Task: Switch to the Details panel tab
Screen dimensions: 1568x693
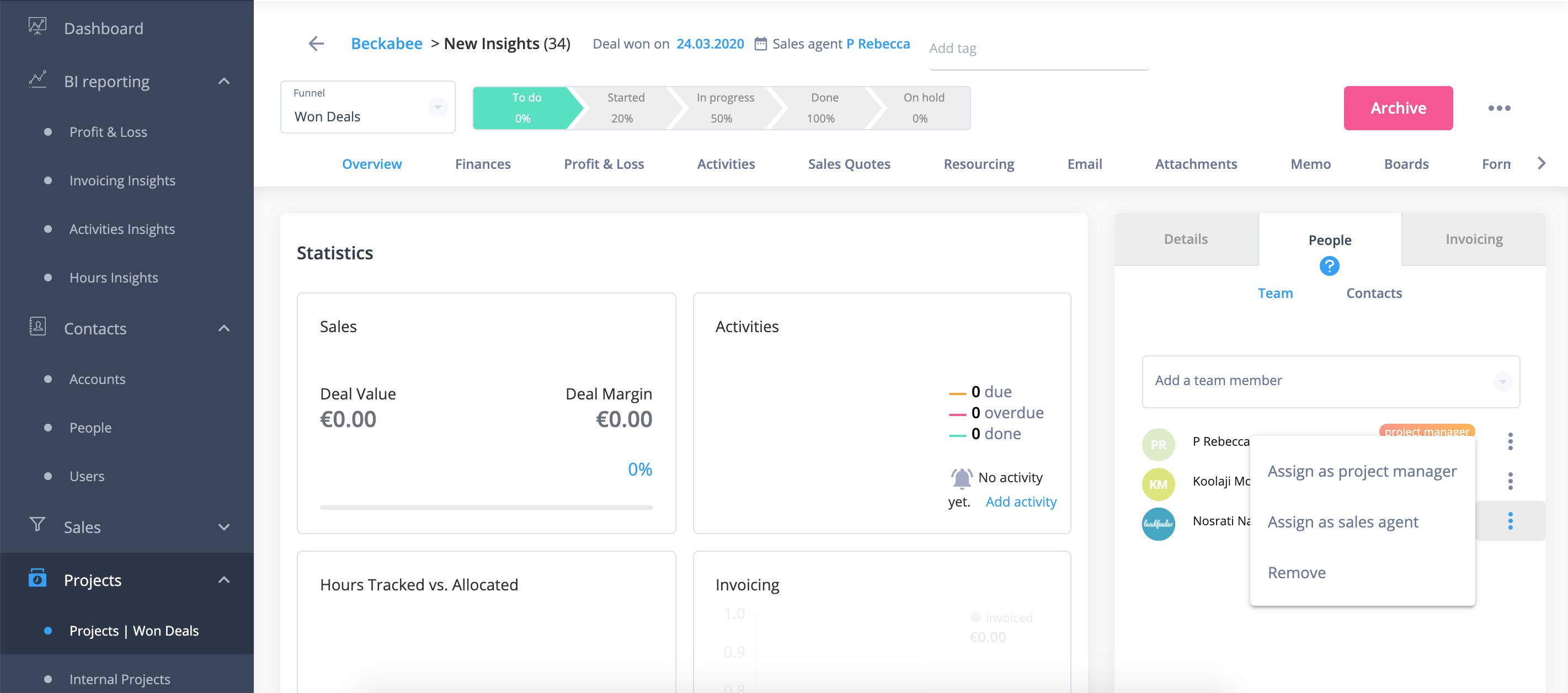Action: 1185,239
